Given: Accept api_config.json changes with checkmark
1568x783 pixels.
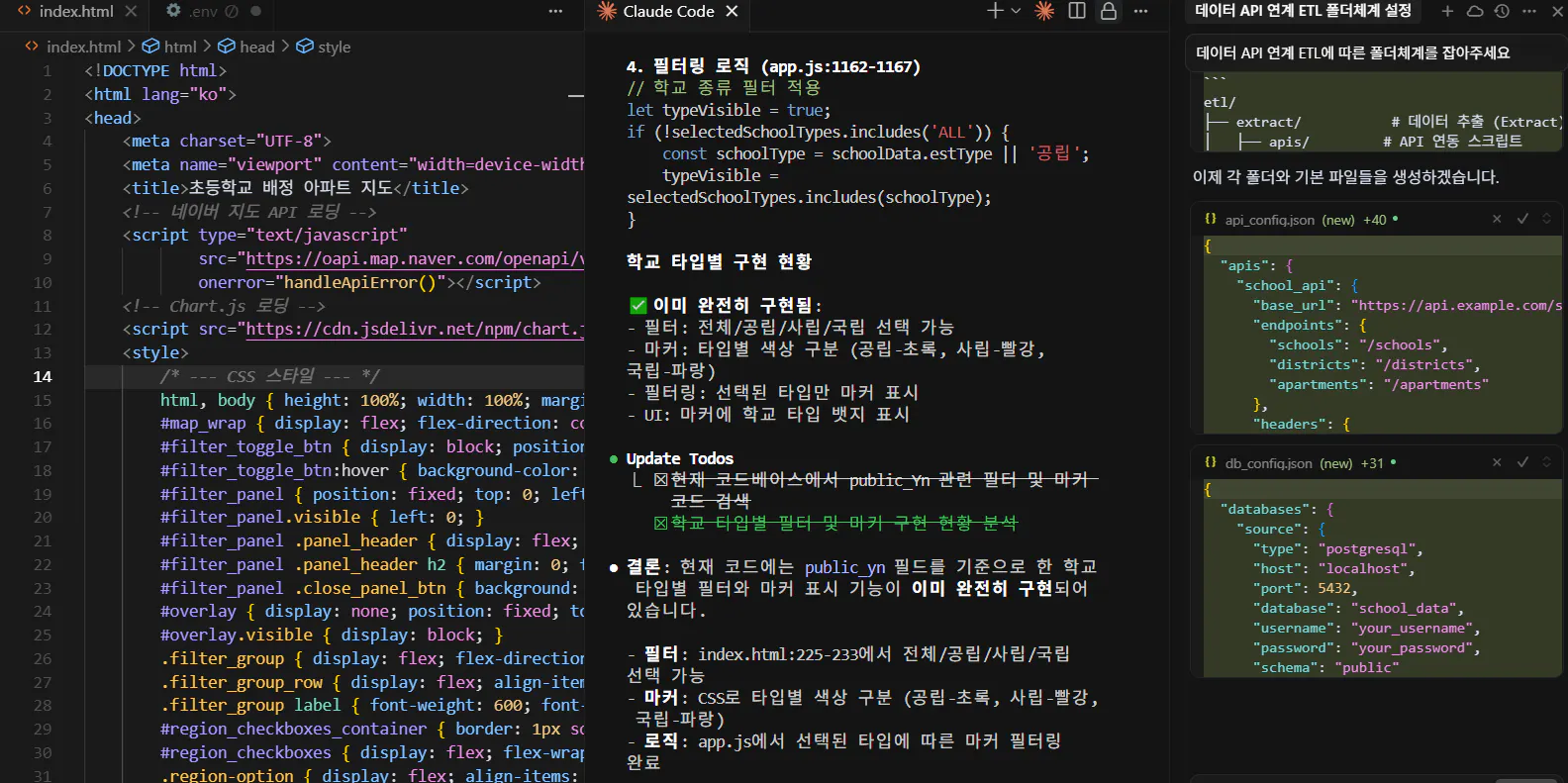Looking at the screenshot, I should click(x=1522, y=219).
